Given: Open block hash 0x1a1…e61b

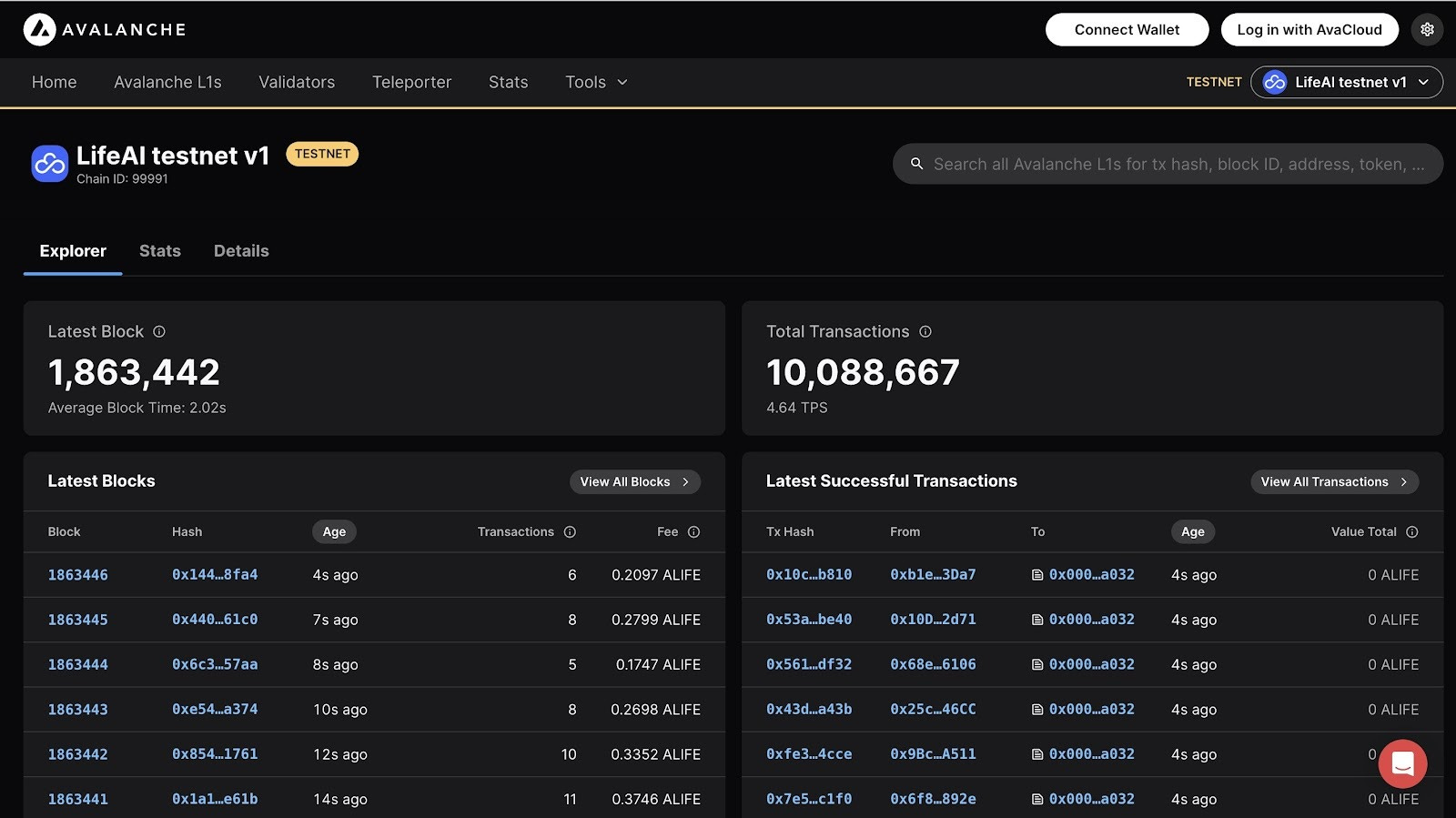Looking at the screenshot, I should click(x=215, y=799).
